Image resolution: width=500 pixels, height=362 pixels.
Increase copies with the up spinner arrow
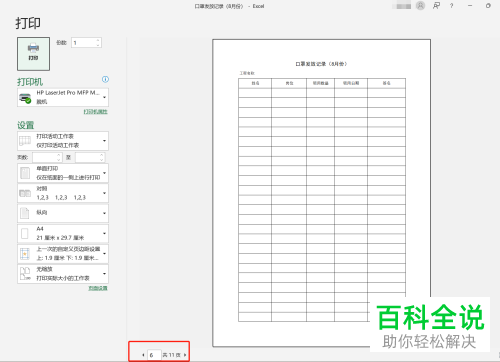[x=98, y=40]
